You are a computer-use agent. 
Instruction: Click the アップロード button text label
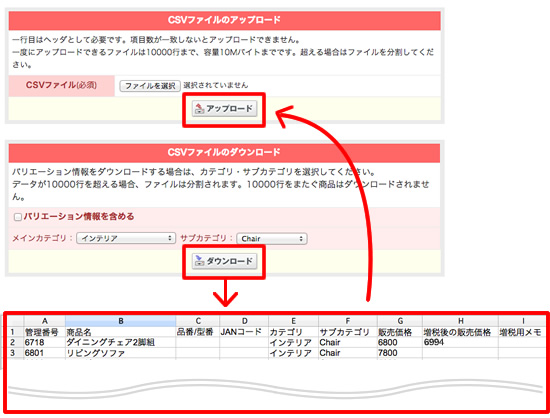click(229, 108)
